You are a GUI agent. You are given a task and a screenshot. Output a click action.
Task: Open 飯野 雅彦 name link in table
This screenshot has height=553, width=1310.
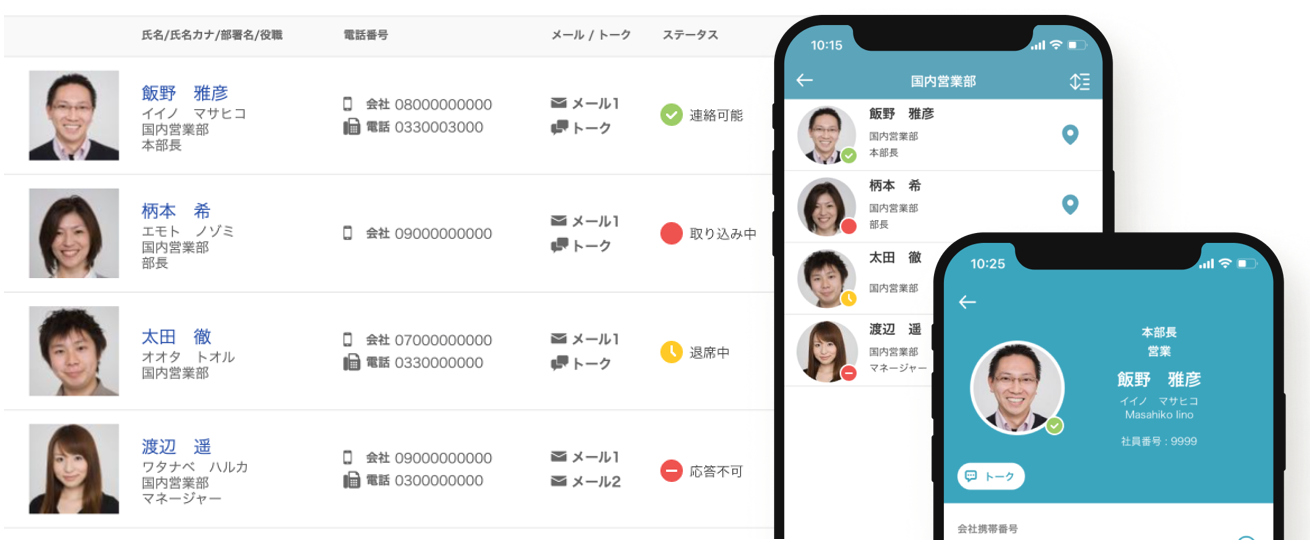(x=185, y=93)
